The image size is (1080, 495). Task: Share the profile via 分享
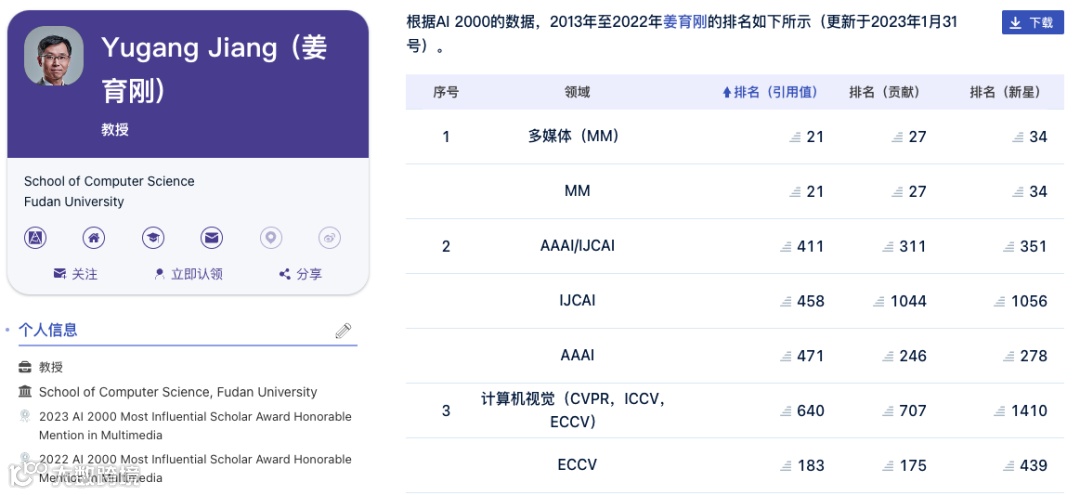click(300, 274)
